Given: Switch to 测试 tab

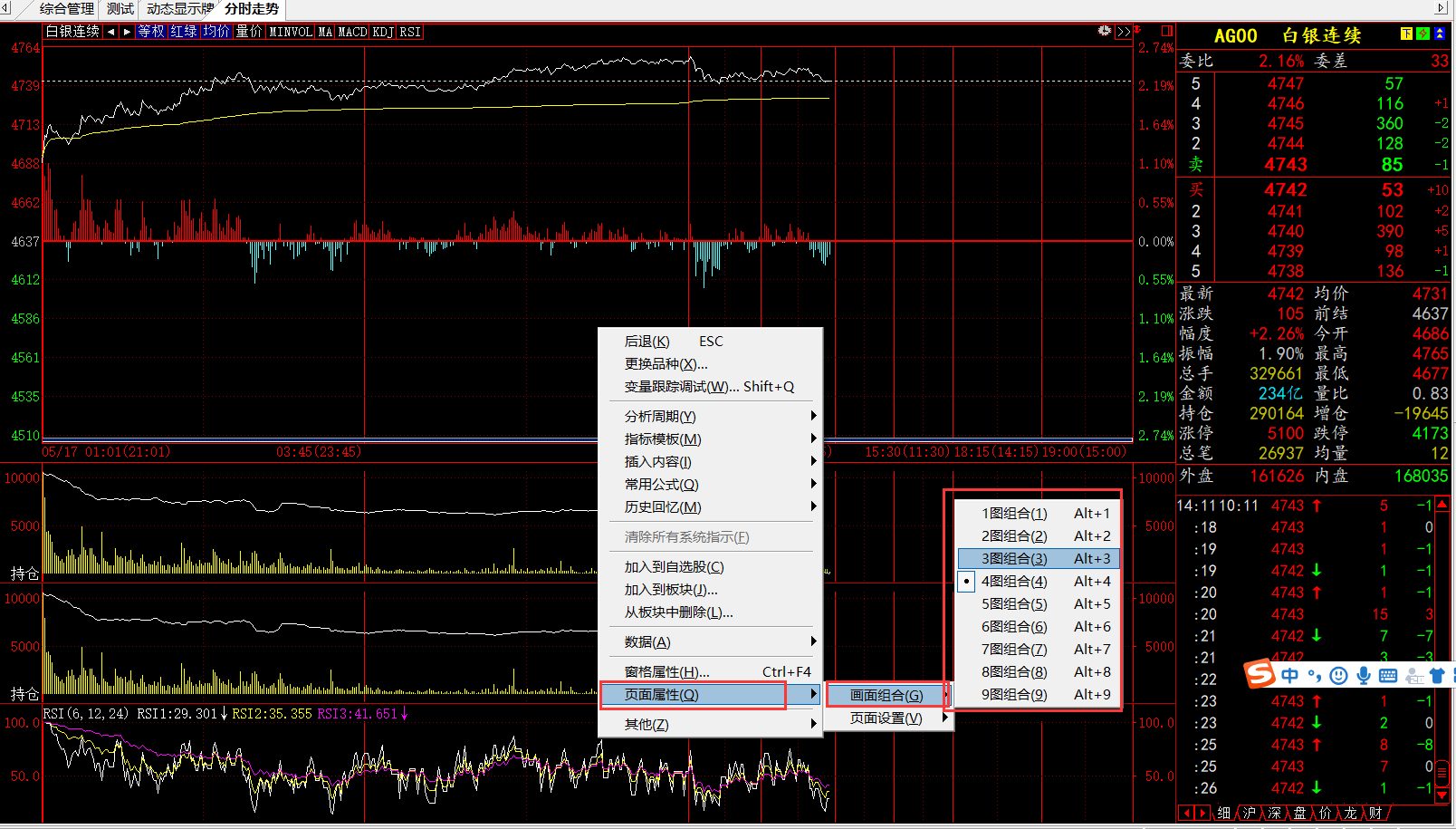Looking at the screenshot, I should click(120, 9).
